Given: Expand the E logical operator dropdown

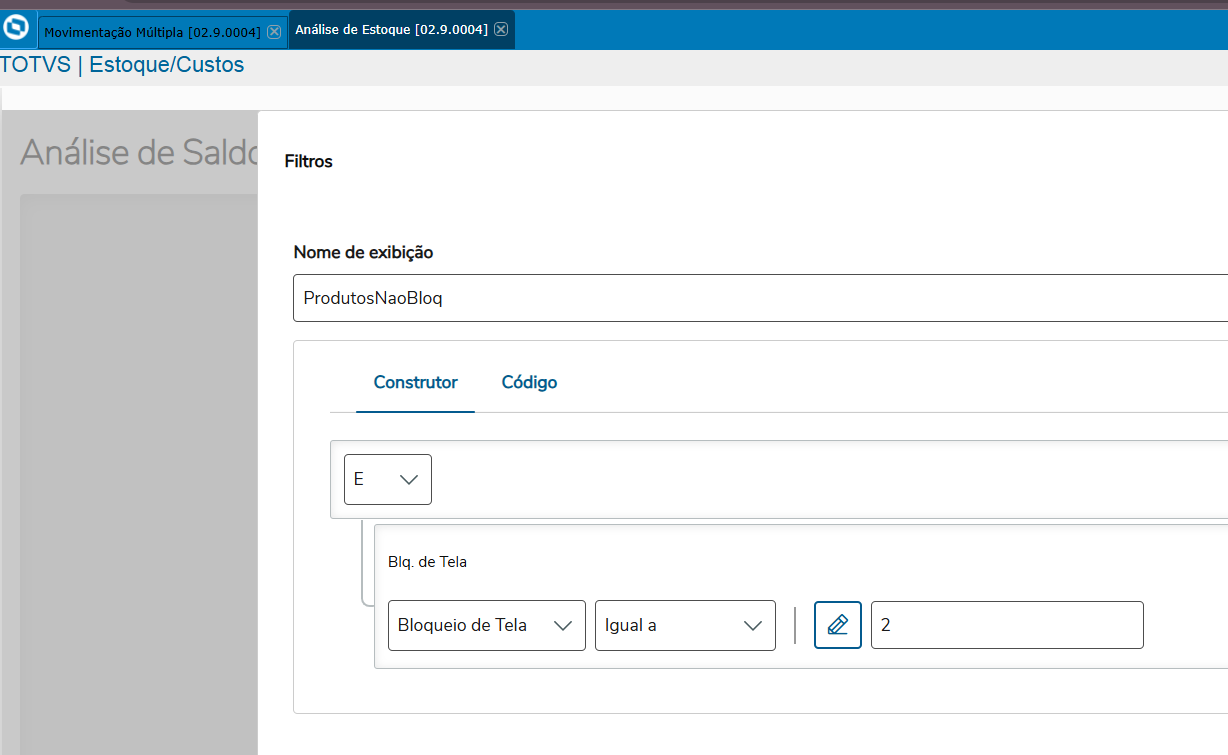Looking at the screenshot, I should [388, 479].
